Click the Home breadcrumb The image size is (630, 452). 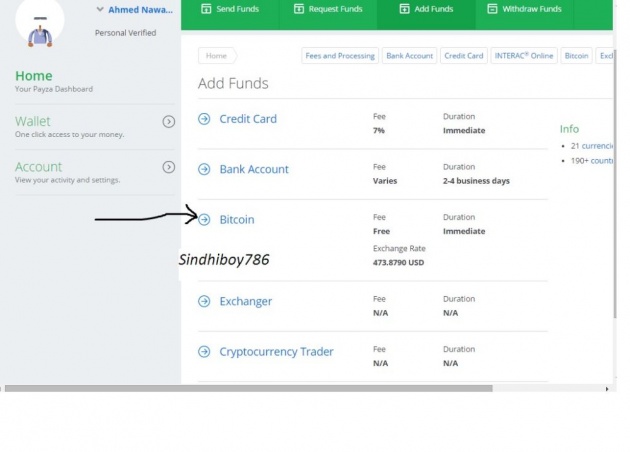(217, 56)
